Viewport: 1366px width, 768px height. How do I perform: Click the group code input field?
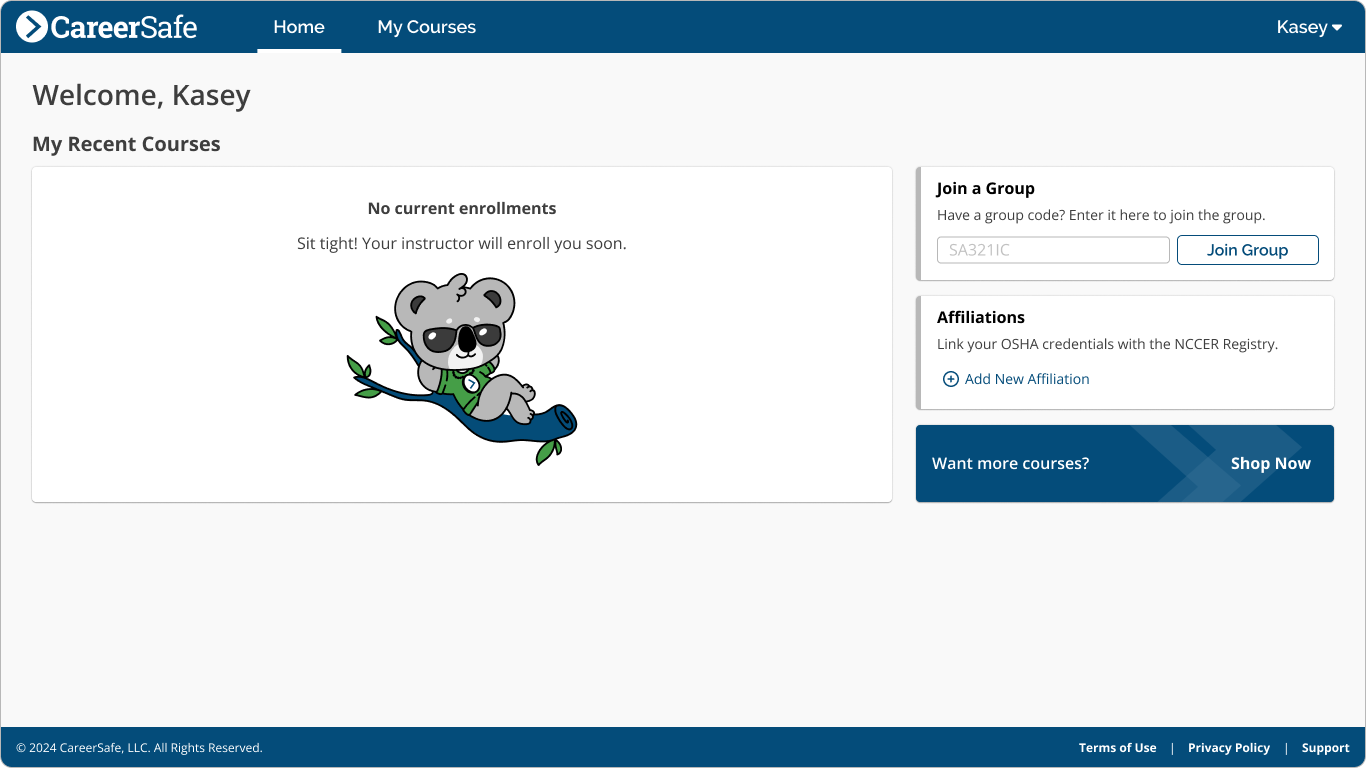[x=1052, y=250]
